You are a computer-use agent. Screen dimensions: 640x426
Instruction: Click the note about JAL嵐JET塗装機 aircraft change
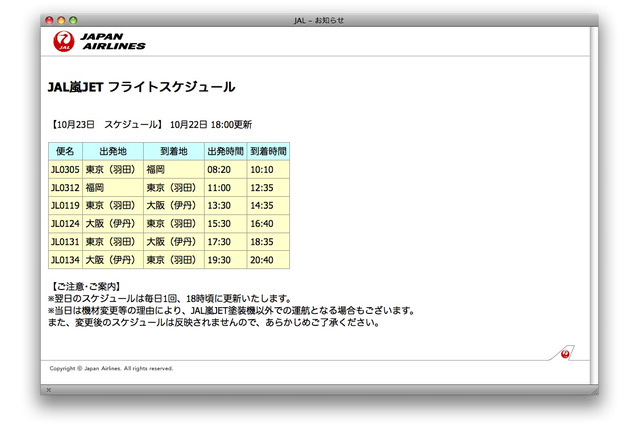(231, 311)
